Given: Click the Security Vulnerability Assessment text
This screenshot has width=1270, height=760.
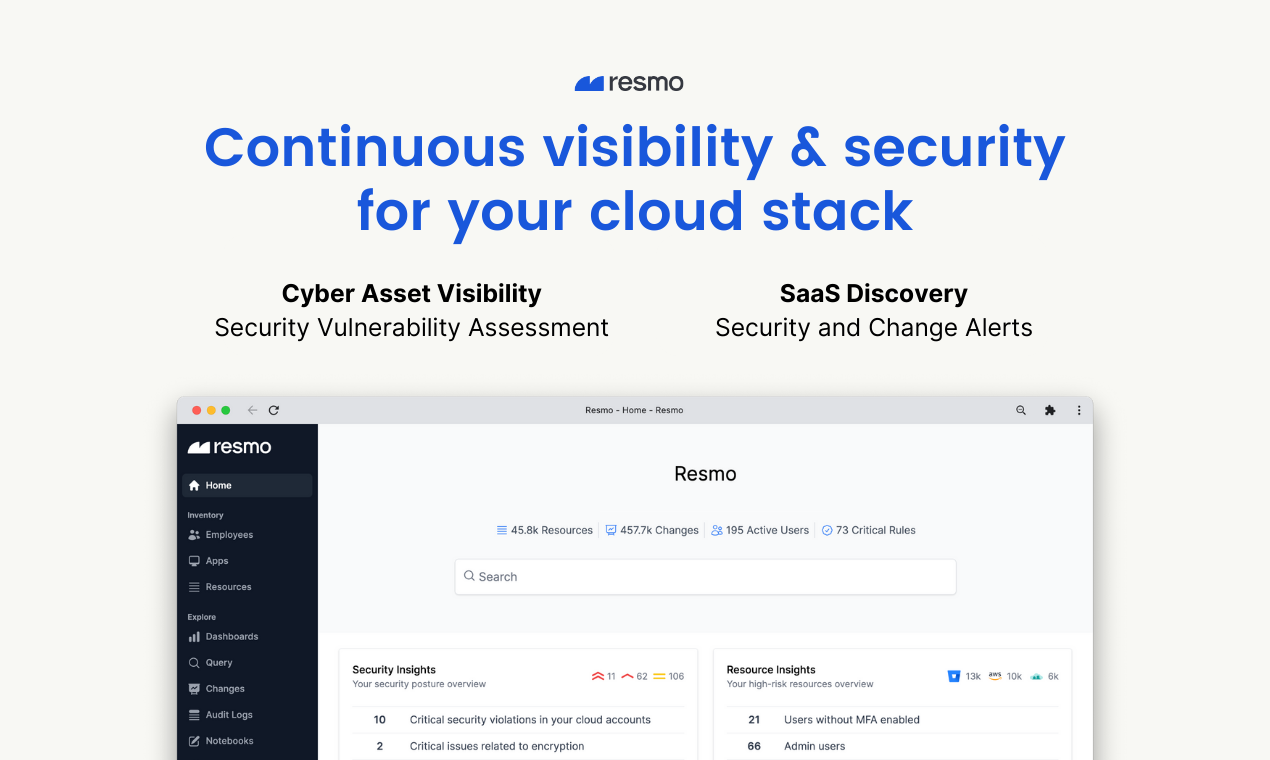Looking at the screenshot, I should [x=412, y=328].
